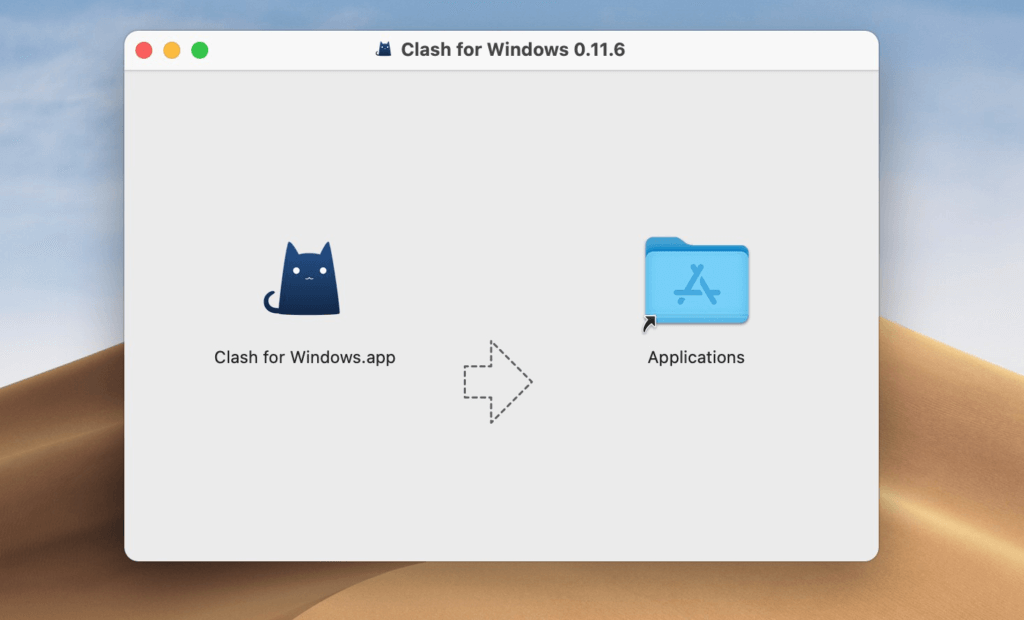Click the blue folder's top tab
The image size is (1024, 620).
(x=668, y=240)
